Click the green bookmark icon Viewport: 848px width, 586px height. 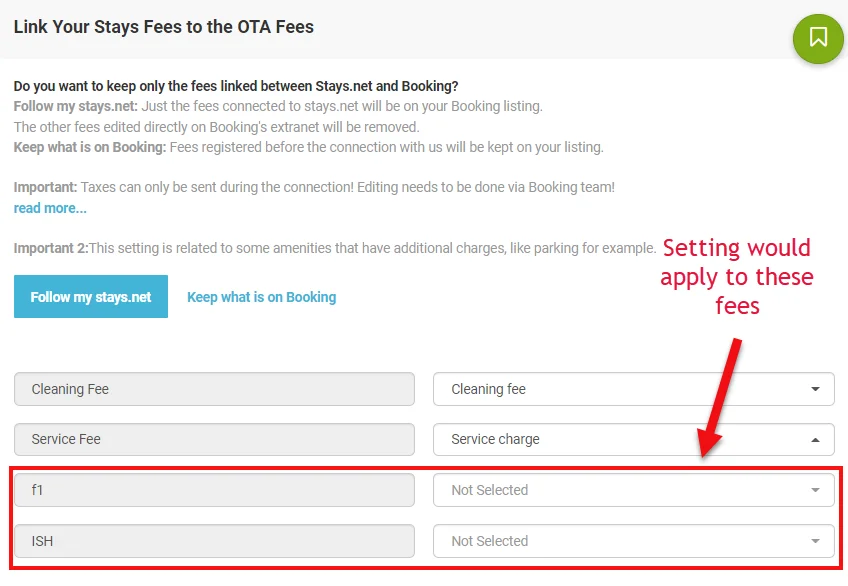click(x=818, y=38)
